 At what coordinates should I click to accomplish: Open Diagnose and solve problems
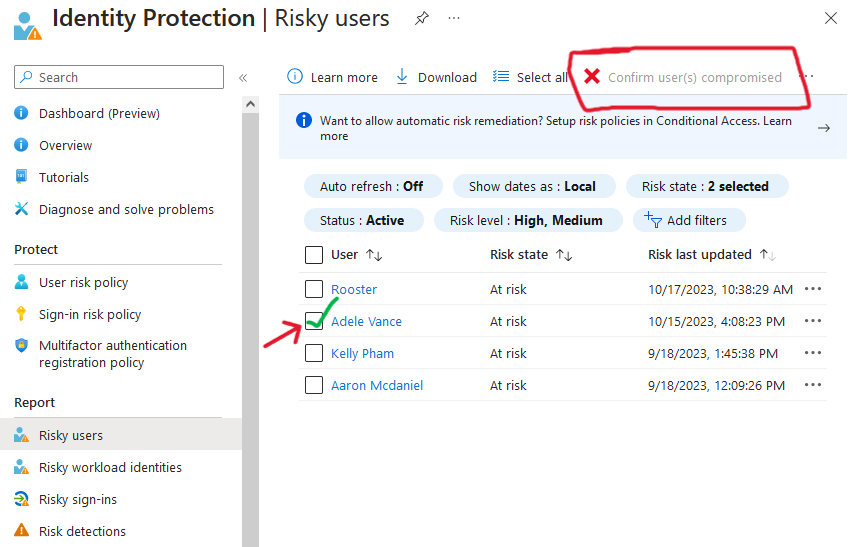tap(126, 209)
